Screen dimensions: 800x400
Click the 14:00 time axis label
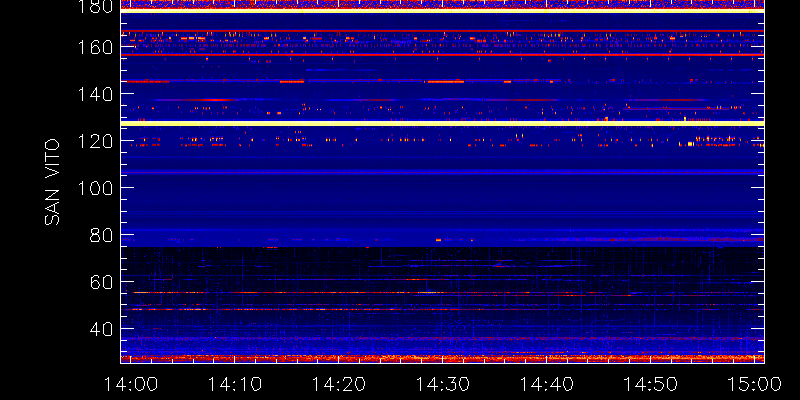[131, 384]
